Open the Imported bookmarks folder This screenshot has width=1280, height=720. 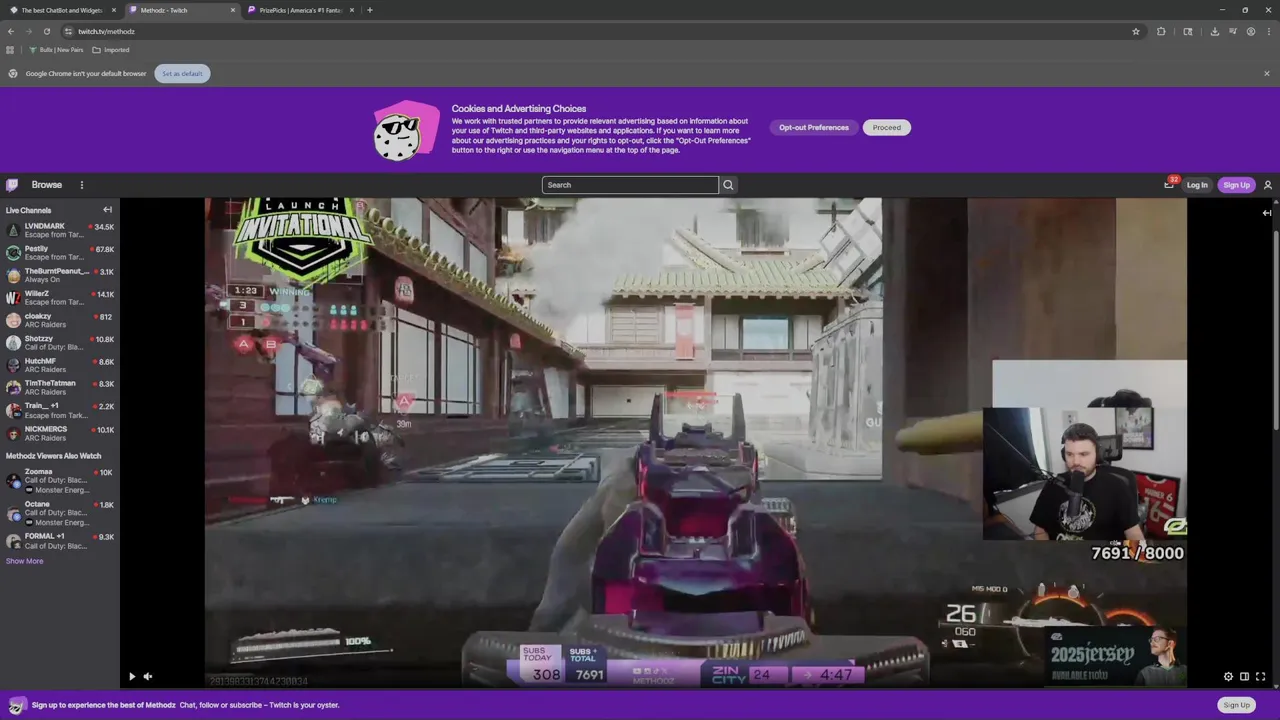tap(111, 50)
